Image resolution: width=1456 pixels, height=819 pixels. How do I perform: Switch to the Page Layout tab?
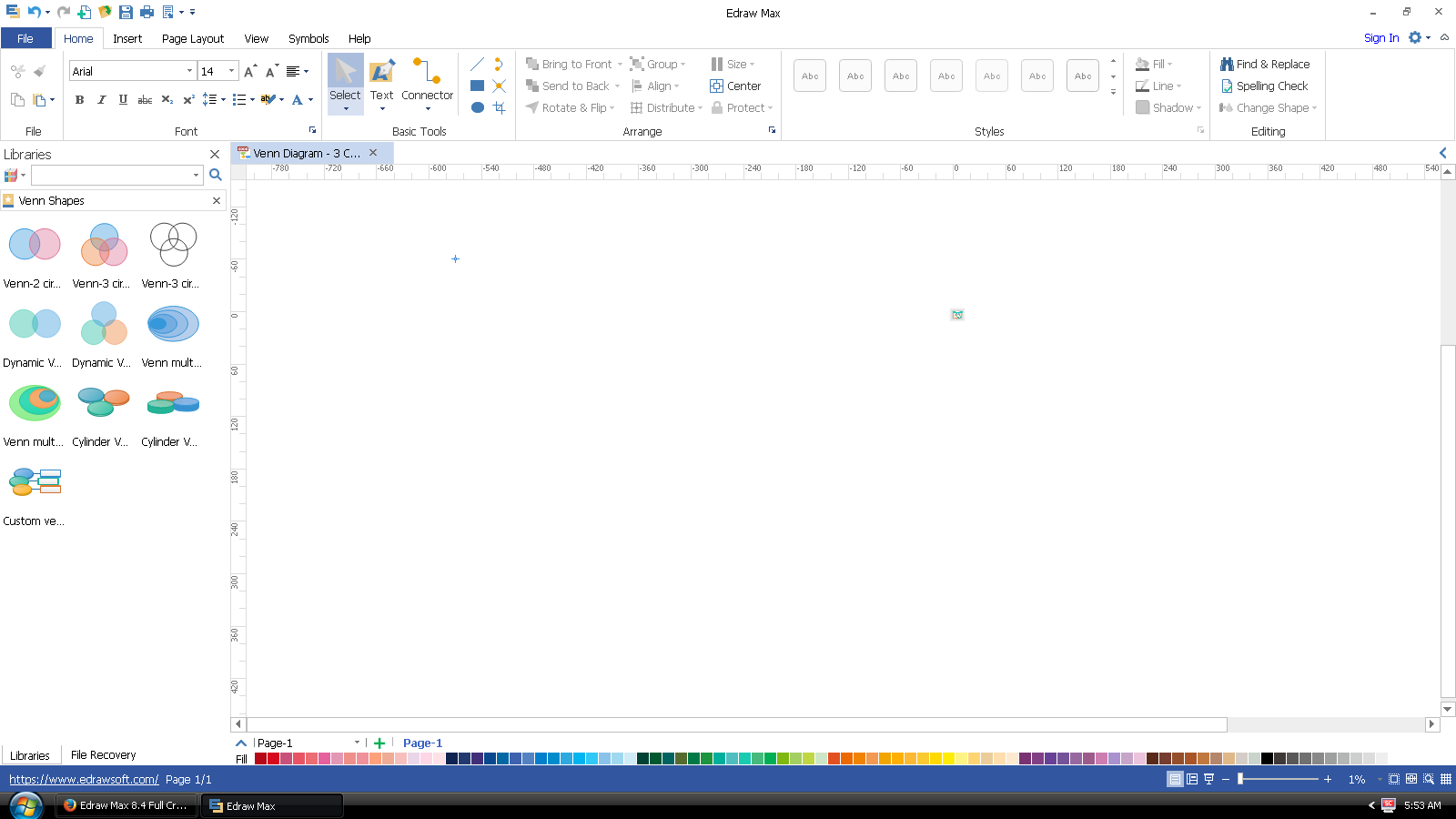click(192, 38)
